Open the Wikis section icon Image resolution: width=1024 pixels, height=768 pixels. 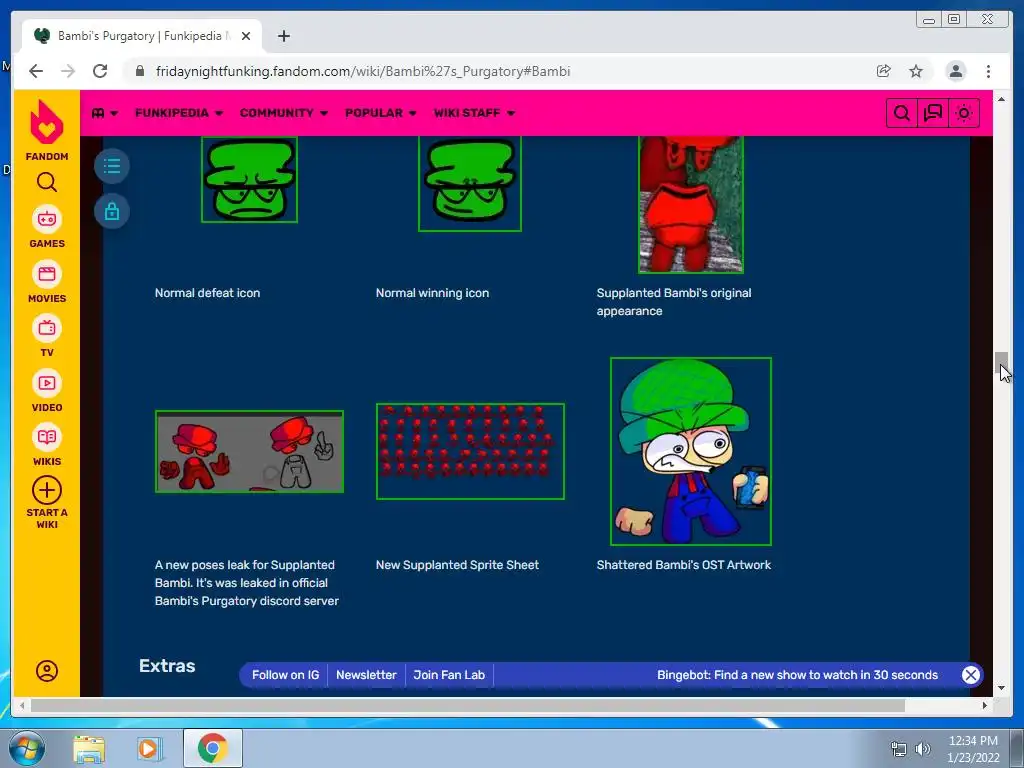pyautogui.click(x=47, y=438)
